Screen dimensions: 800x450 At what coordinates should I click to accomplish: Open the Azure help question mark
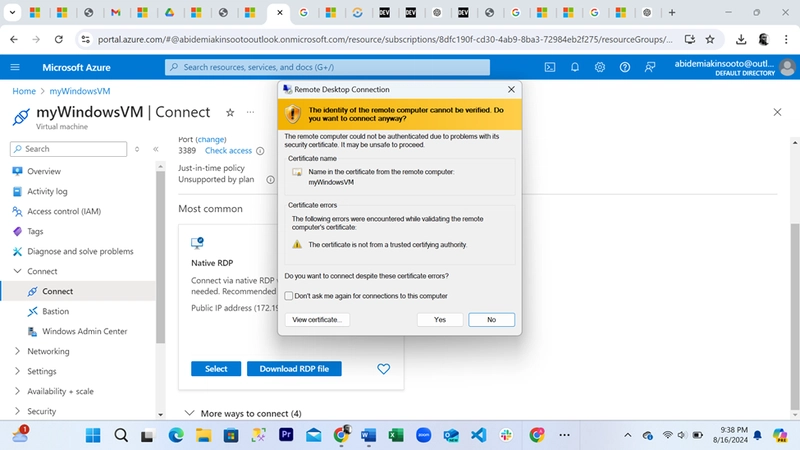pos(624,67)
